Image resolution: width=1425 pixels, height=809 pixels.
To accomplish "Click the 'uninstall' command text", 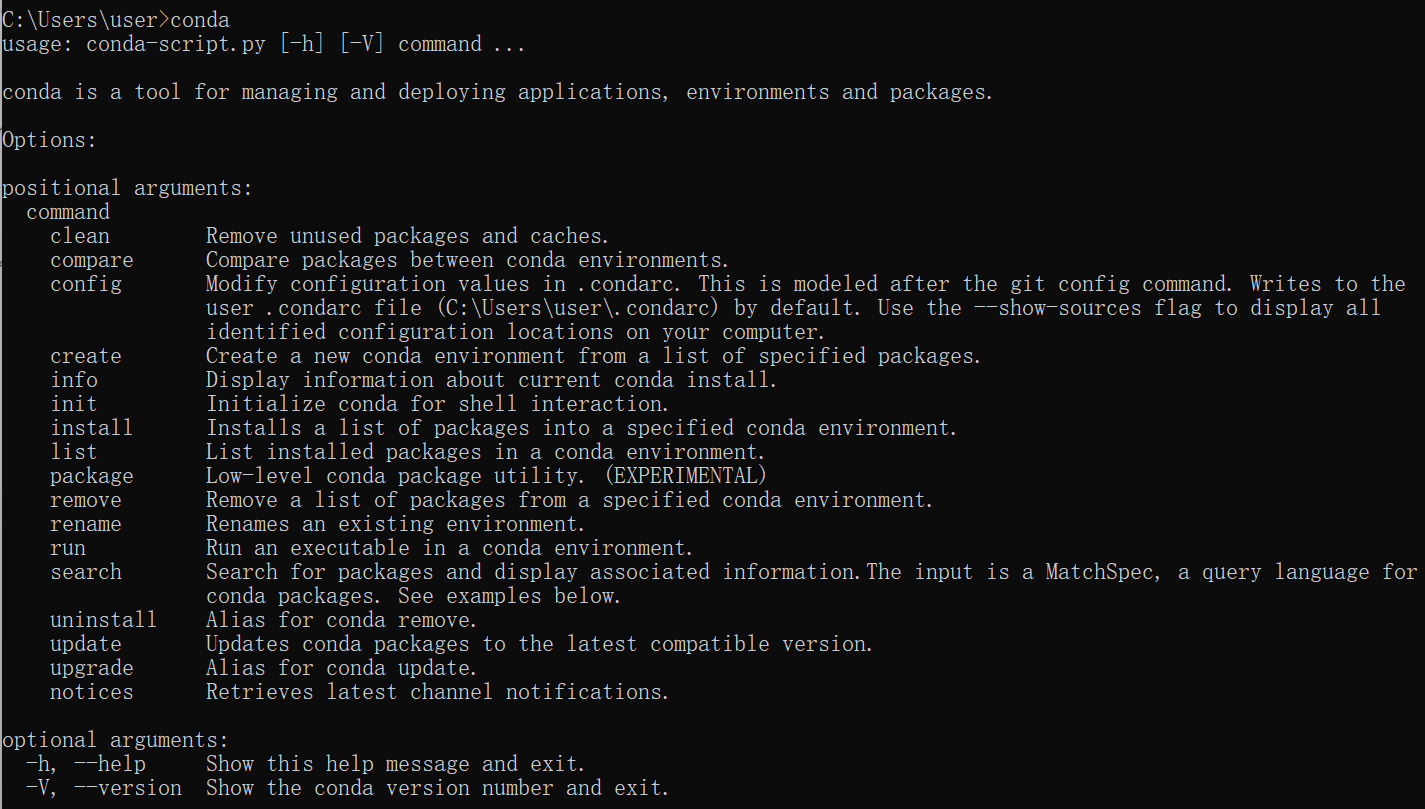I will click(104, 620).
